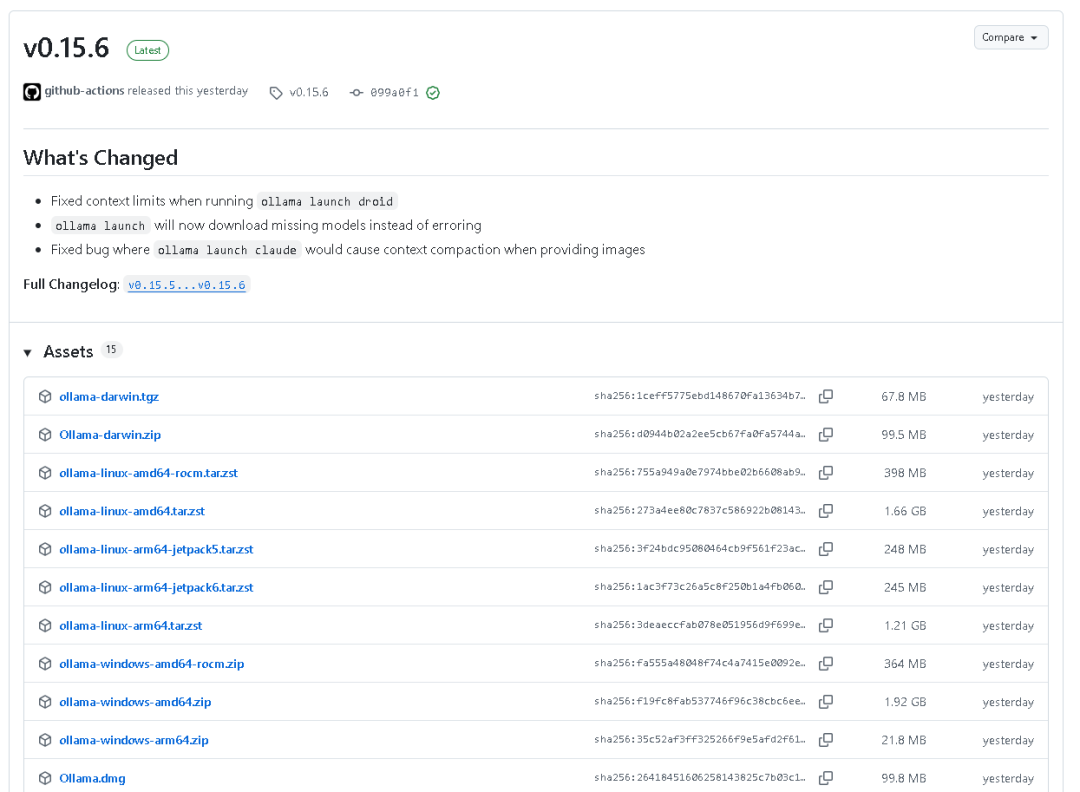Click package icon for ollama-linux-arm64.tar.zst
The image size is (1080, 792).
(x=45, y=625)
